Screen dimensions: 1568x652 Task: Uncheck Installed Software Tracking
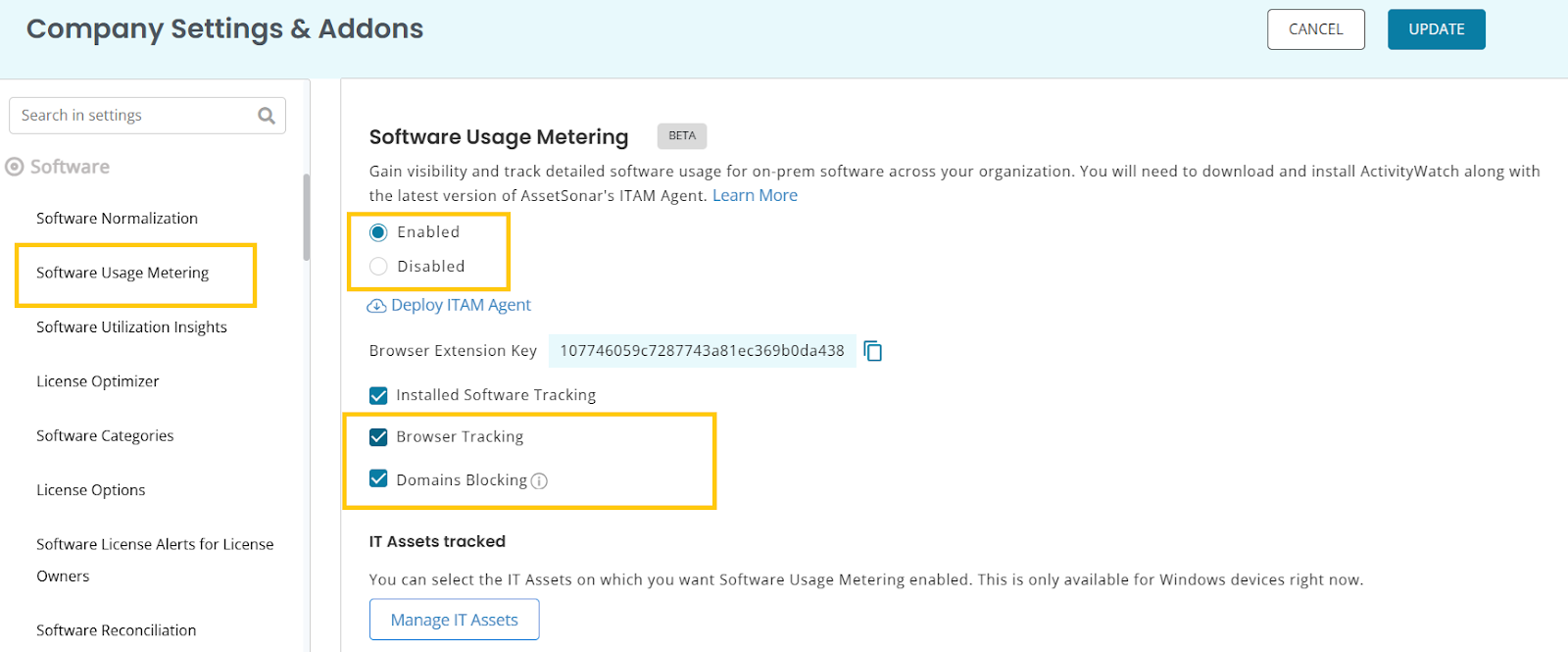coord(378,395)
